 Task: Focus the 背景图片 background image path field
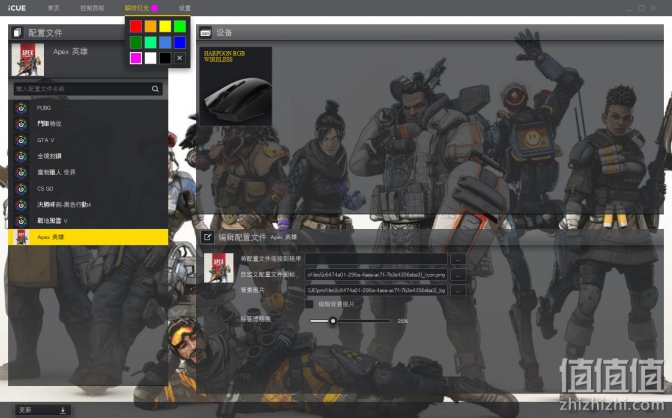[376, 291]
